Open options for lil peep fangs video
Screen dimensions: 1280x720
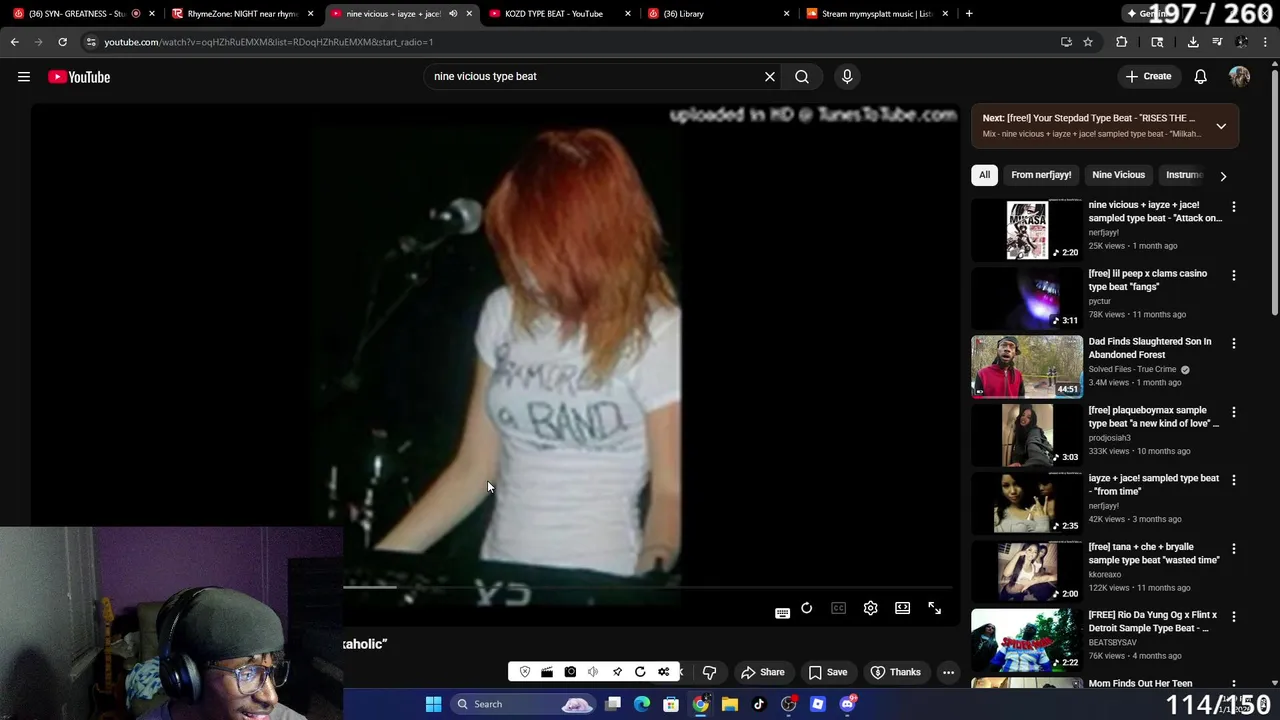[x=1234, y=275]
